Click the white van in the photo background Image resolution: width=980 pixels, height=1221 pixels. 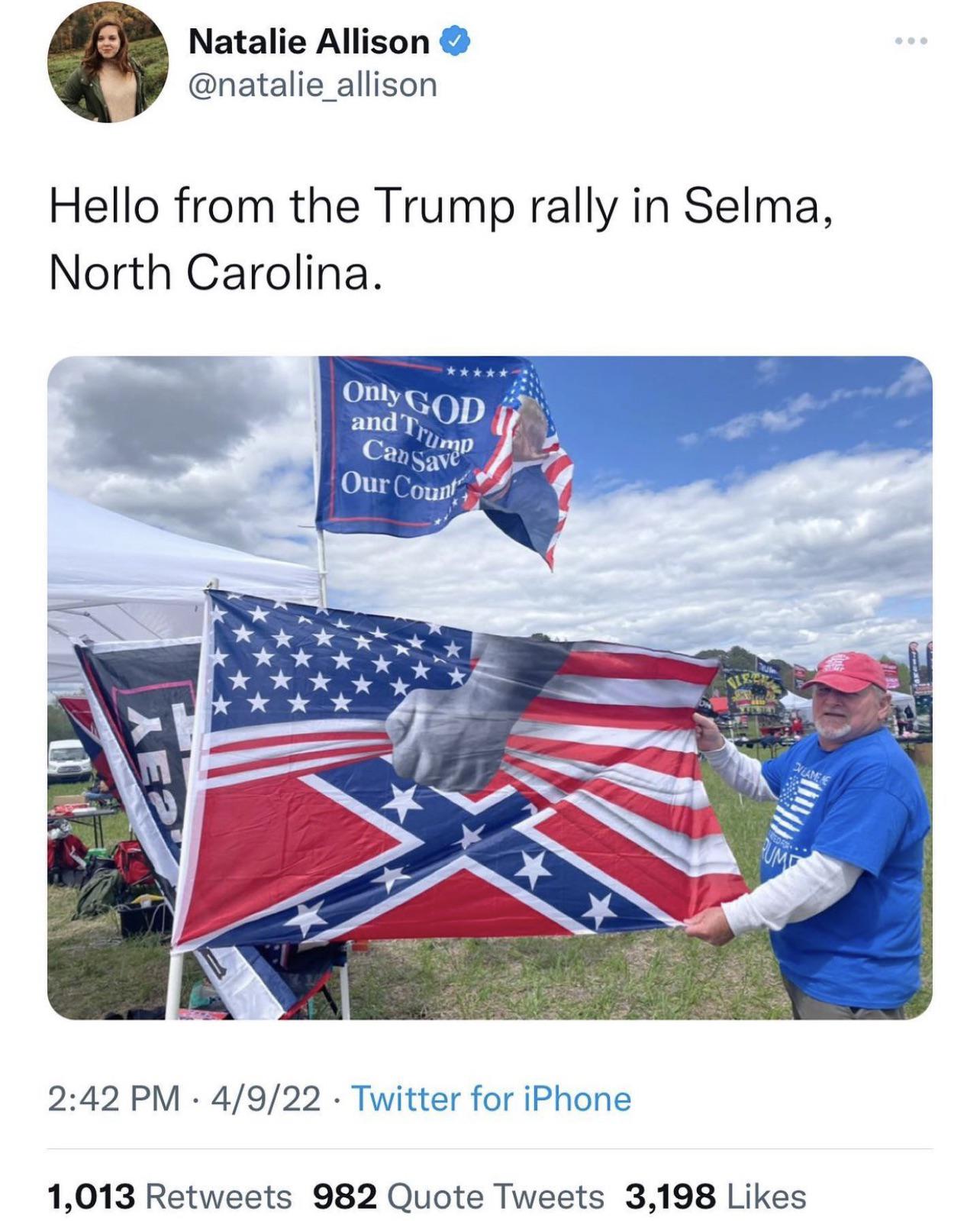(x=68, y=759)
